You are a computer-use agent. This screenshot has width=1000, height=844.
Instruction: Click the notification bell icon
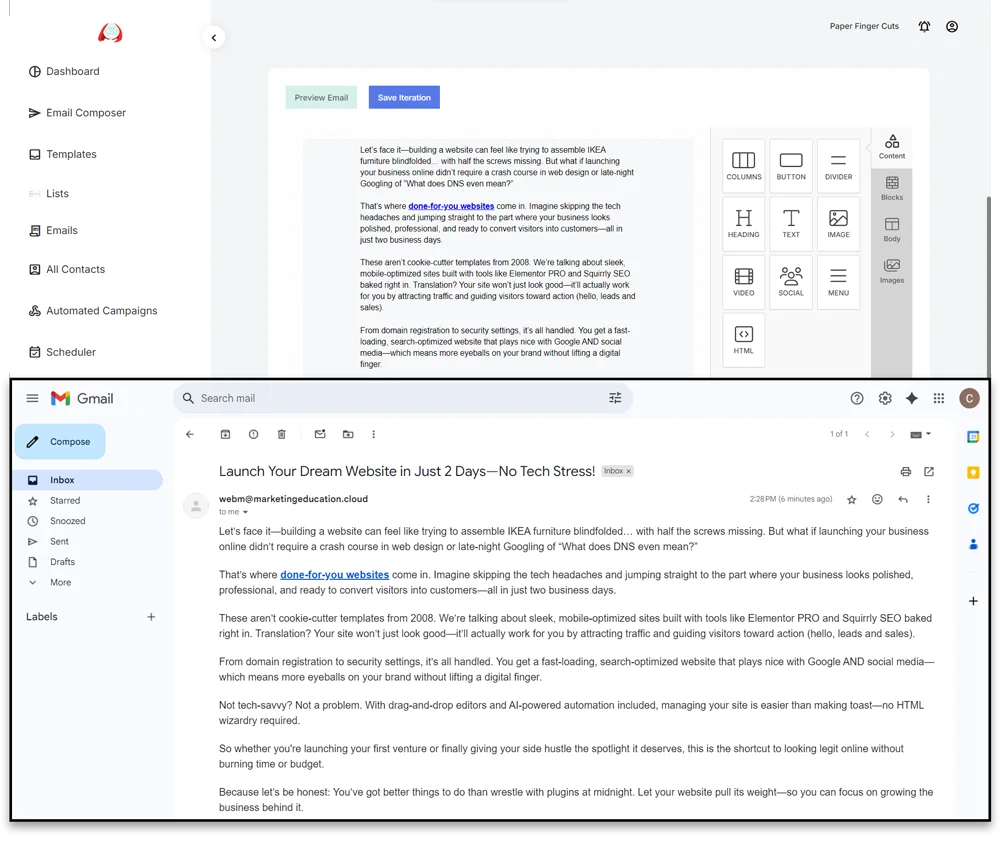click(x=924, y=27)
